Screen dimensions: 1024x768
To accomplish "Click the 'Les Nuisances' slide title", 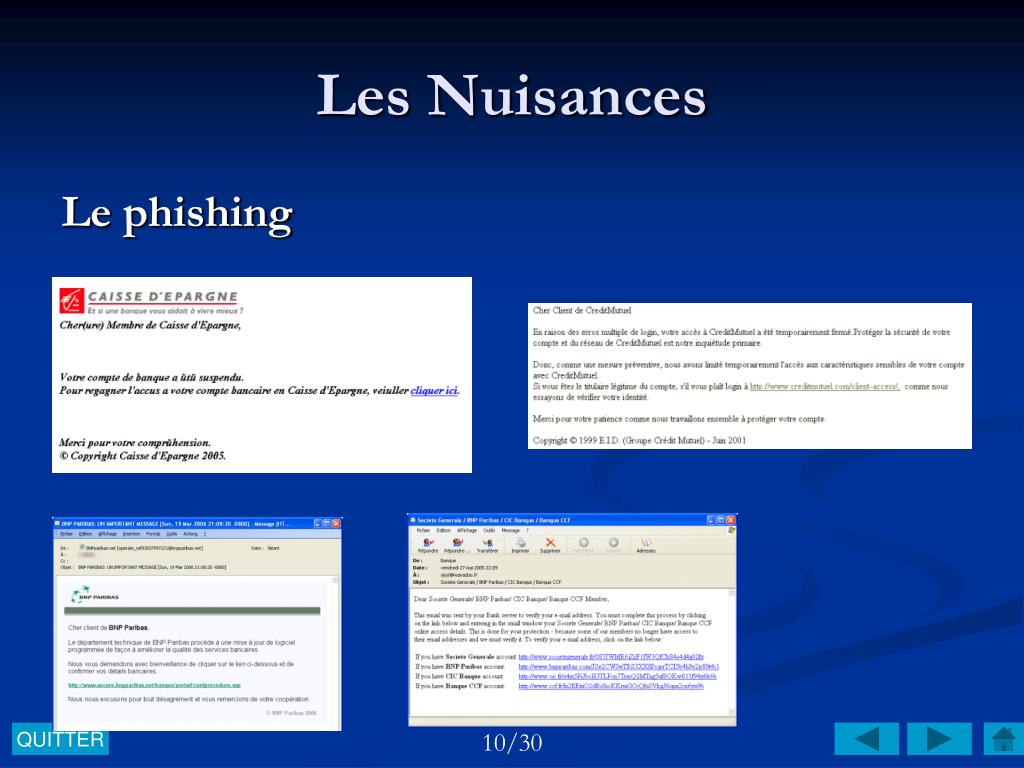I will coord(511,95).
